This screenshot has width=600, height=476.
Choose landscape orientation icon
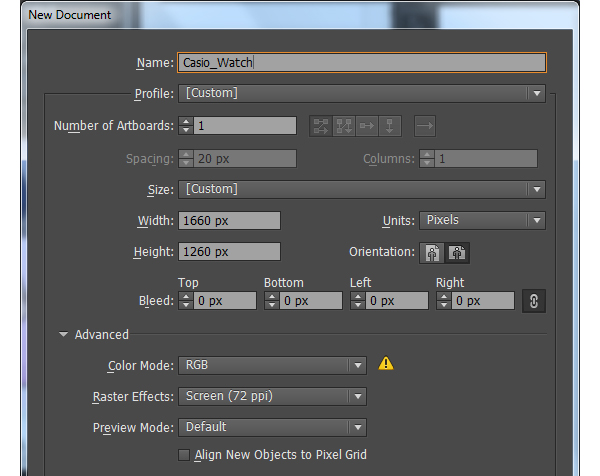457,253
